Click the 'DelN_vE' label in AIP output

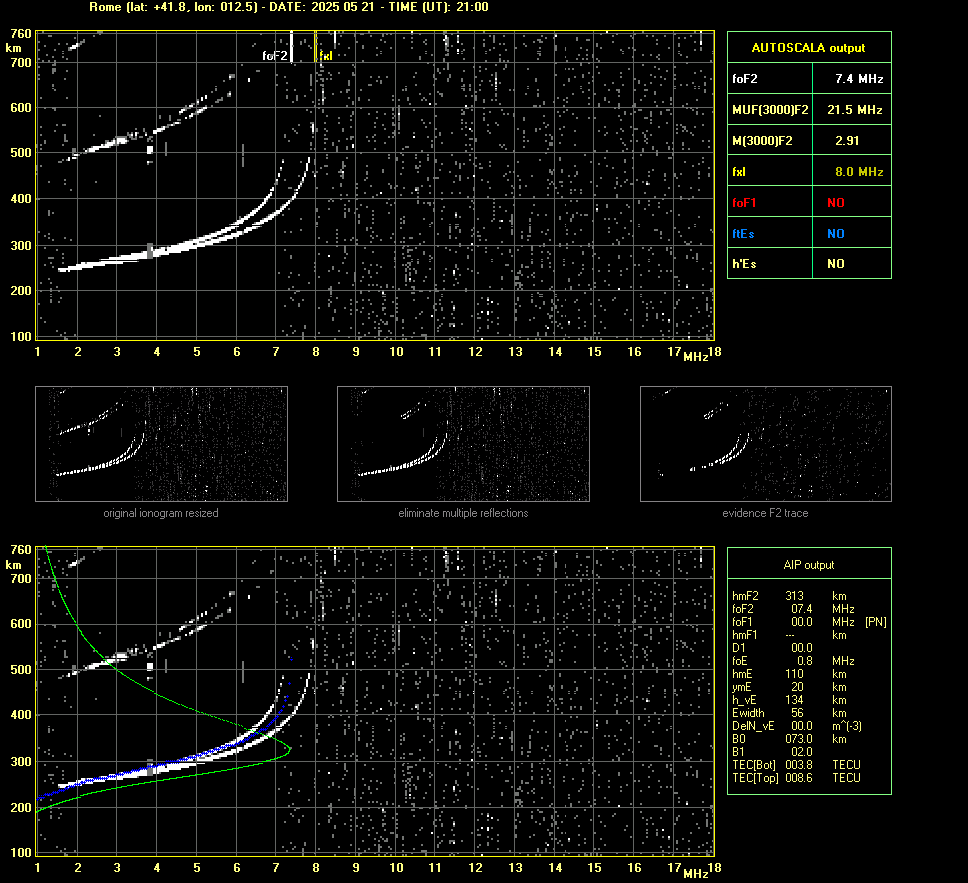[x=753, y=726]
